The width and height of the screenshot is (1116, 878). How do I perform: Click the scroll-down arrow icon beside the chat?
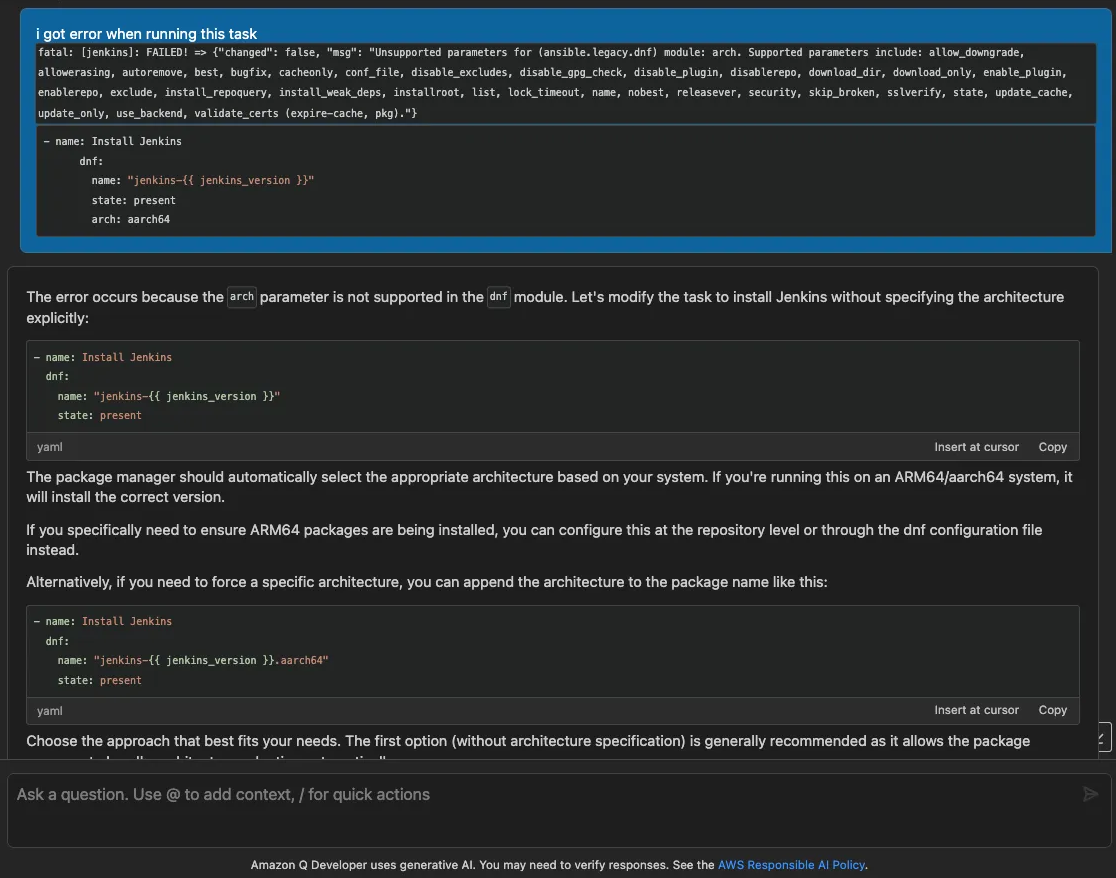click(1102, 738)
